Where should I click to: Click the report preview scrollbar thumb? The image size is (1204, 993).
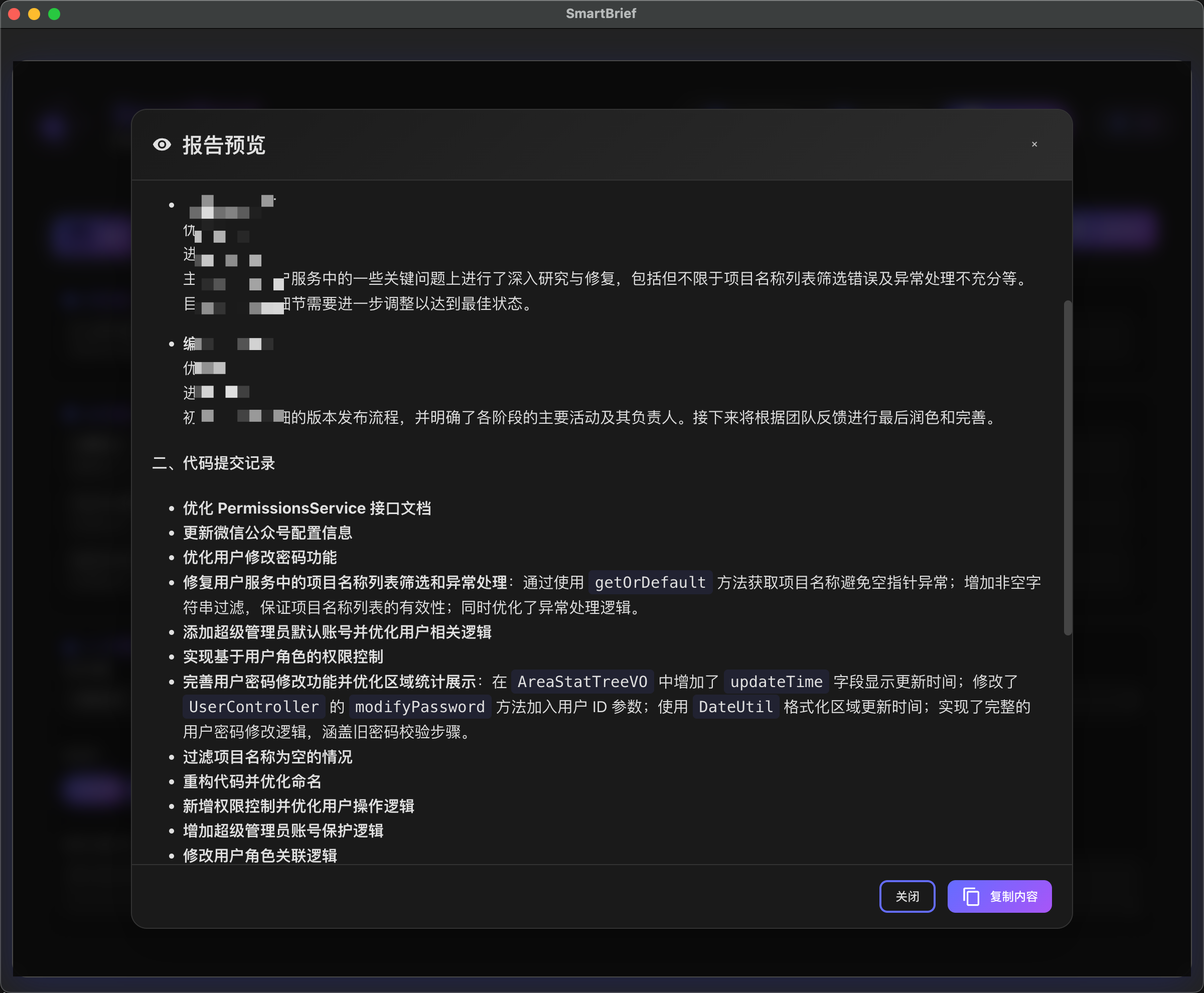click(1067, 467)
